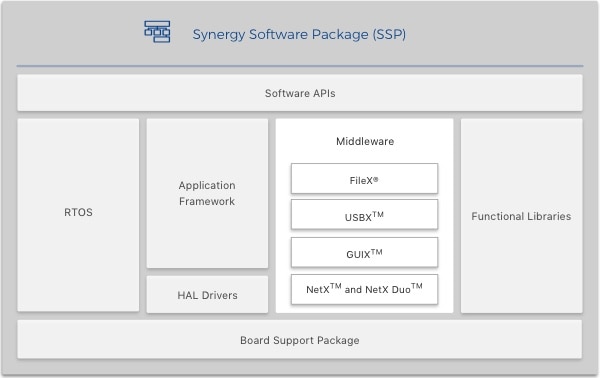Click the Functional Libraries block
Screen dimensions: 600x378
[x=522, y=216]
